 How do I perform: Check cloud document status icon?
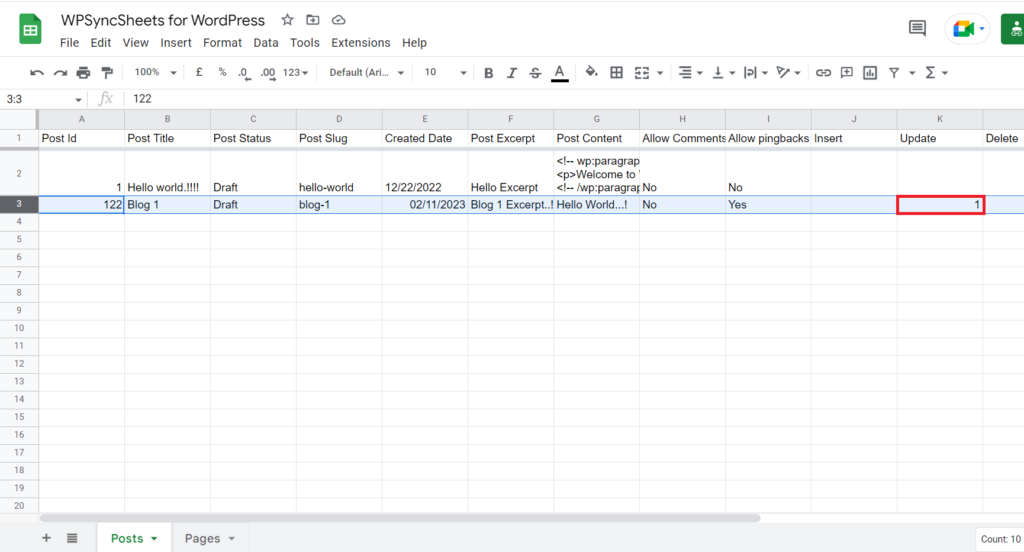click(x=338, y=20)
